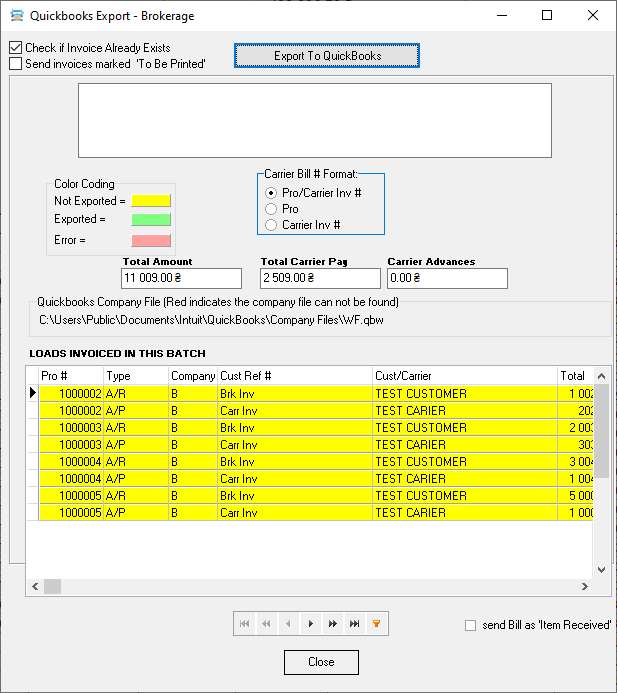
Task: Click the next page double-arrow icon
Action: pyautogui.click(x=332, y=623)
